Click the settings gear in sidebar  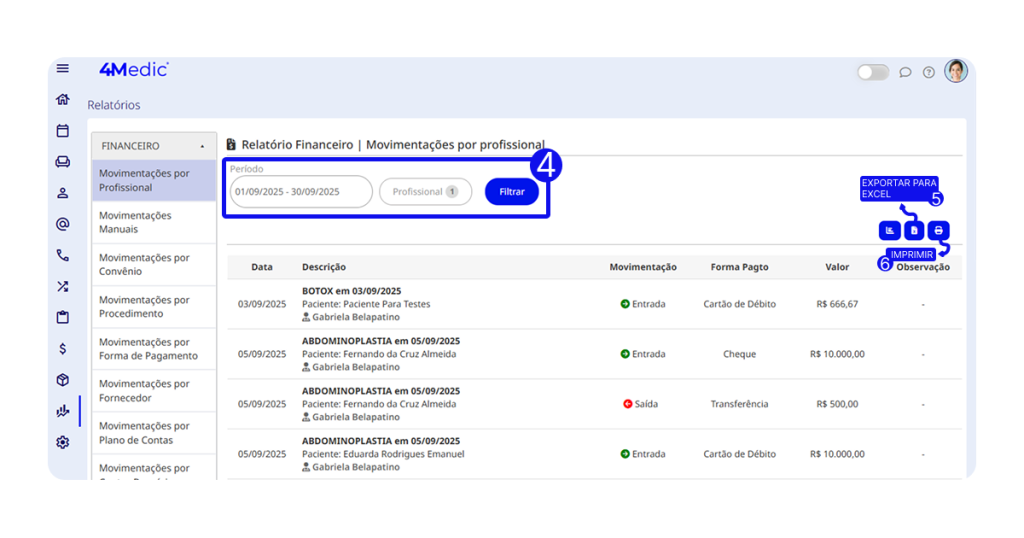(63, 442)
